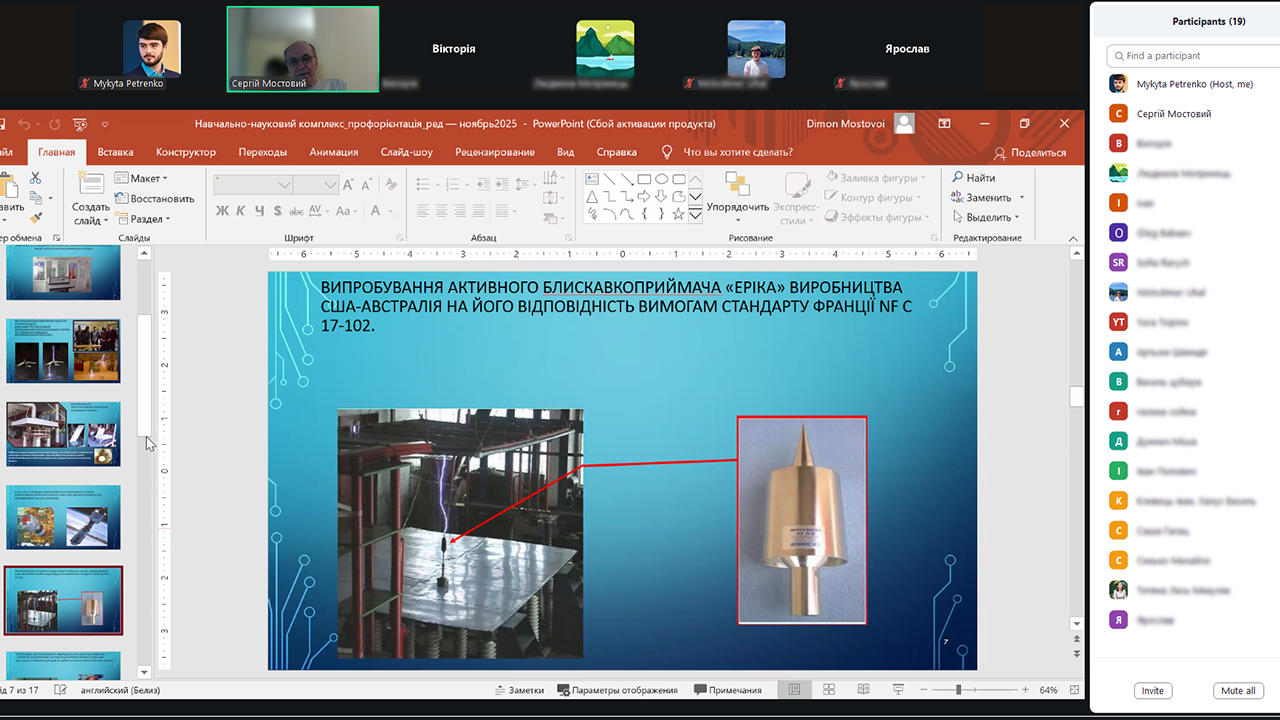Image resolution: width=1280 pixels, height=720 pixels.
Task: Click the Create Slide (Создать слайд) icon
Action: [91, 186]
